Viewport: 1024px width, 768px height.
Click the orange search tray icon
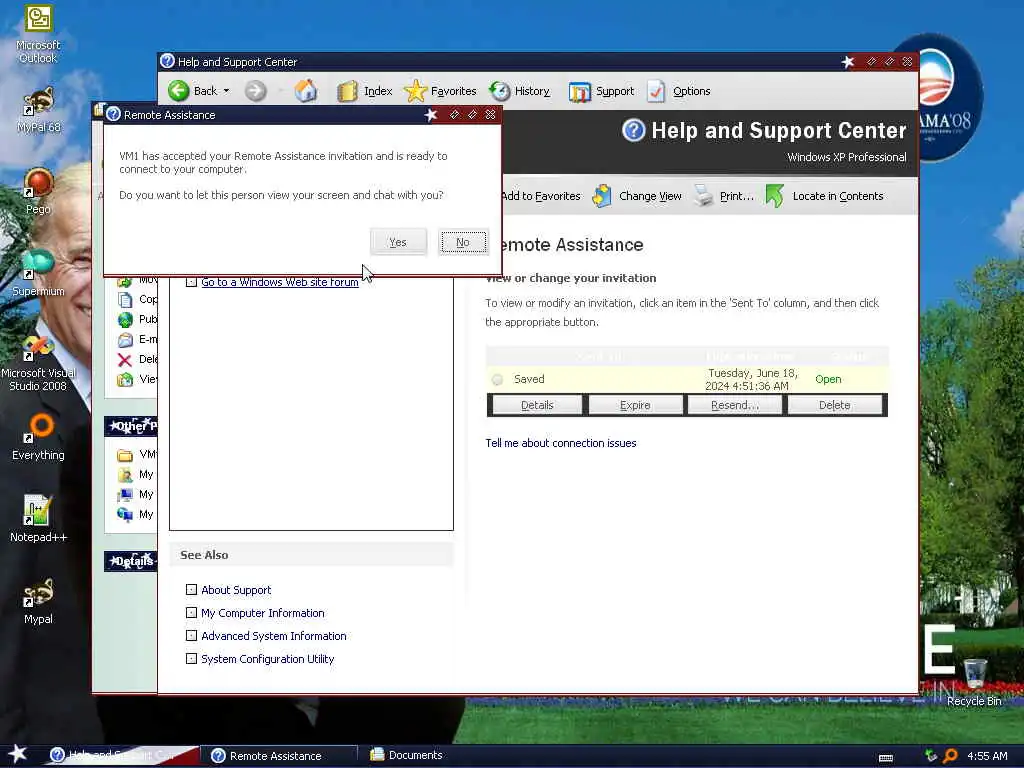click(950, 756)
